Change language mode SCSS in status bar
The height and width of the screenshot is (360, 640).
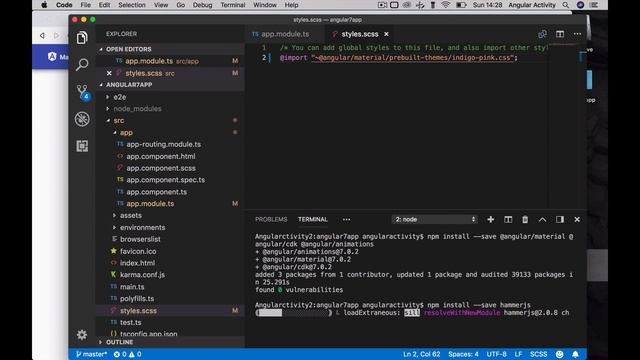(538, 354)
